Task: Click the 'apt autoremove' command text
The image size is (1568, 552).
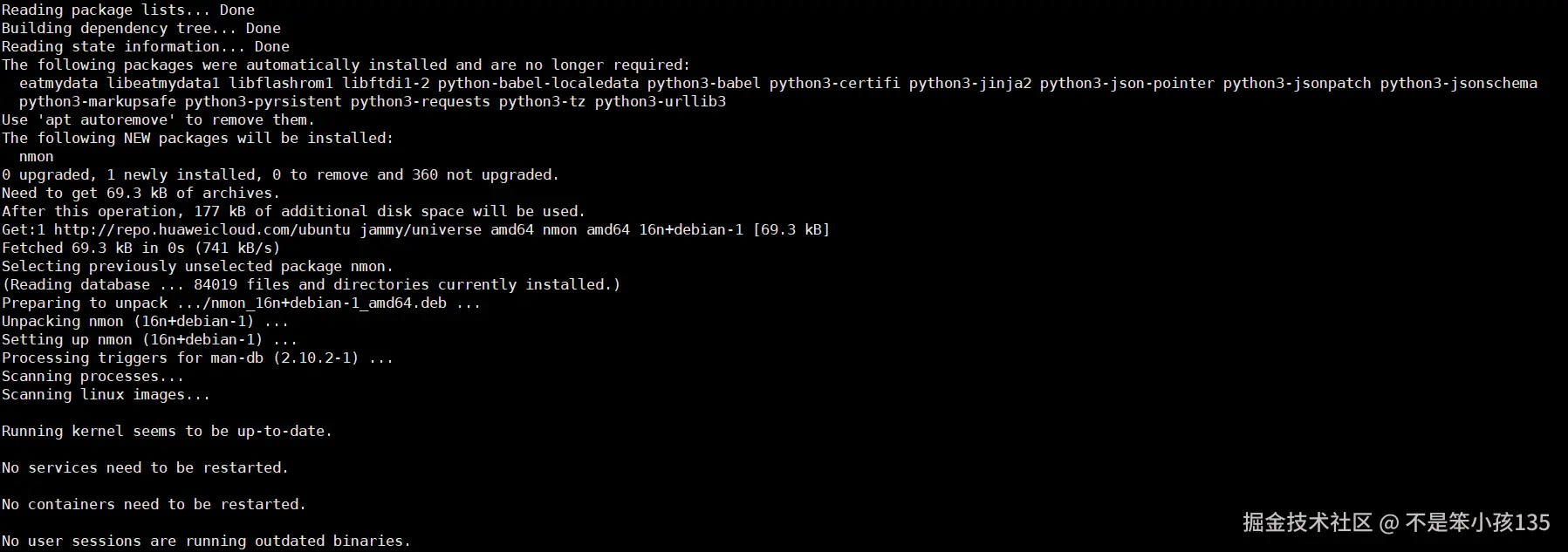Action: pyautogui.click(x=106, y=119)
